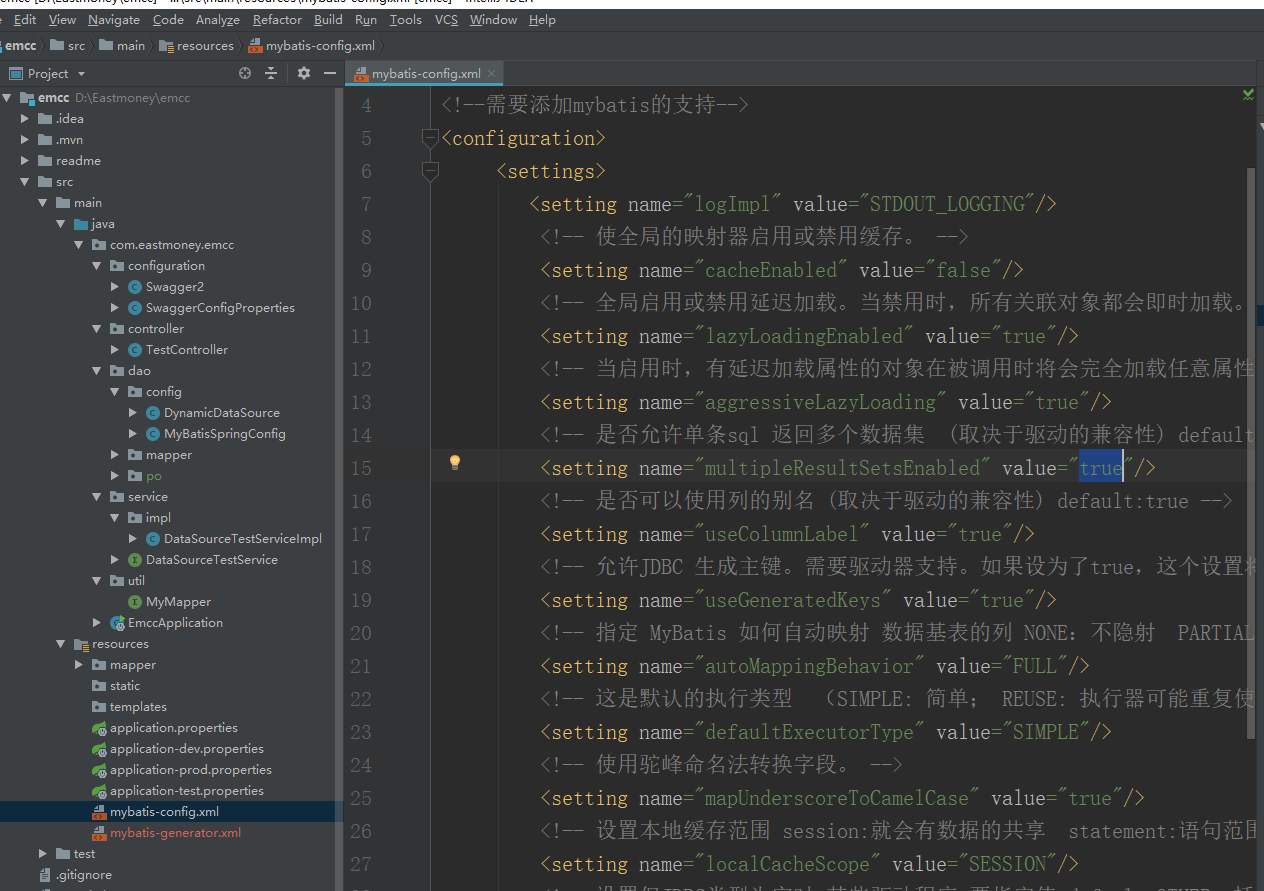Select TestController class in tree
Viewport: 1264px width, 891px height.
point(187,350)
